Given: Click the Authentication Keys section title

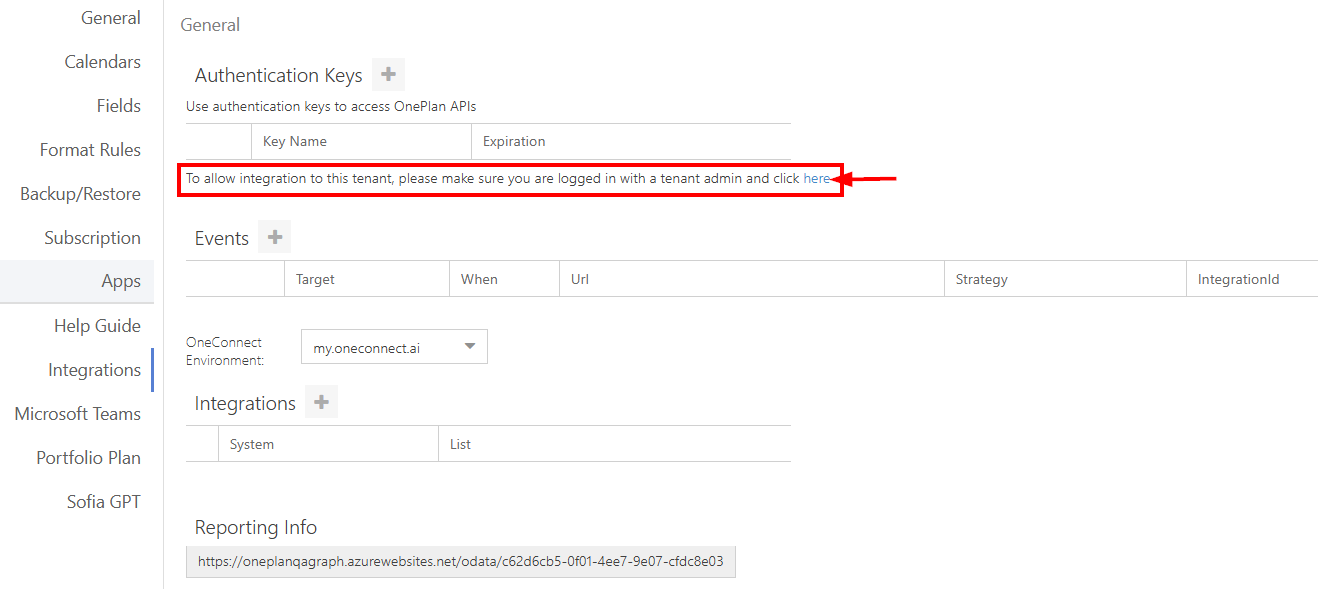Looking at the screenshot, I should point(279,75).
